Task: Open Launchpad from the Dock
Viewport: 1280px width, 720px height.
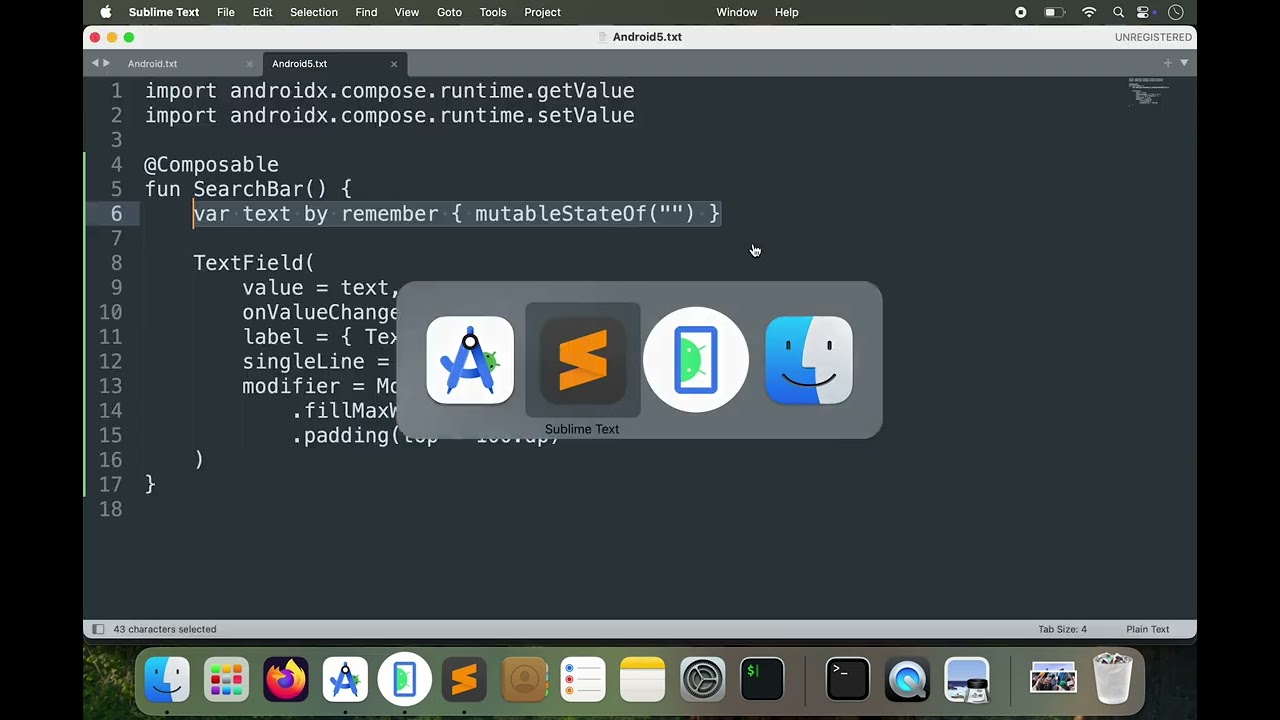Action: (226, 680)
